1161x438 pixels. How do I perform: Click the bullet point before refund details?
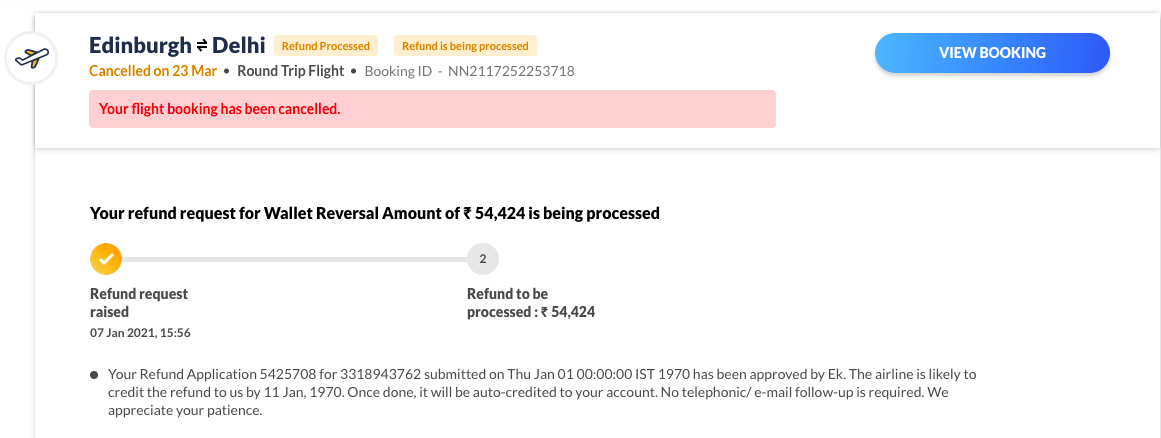click(x=94, y=375)
